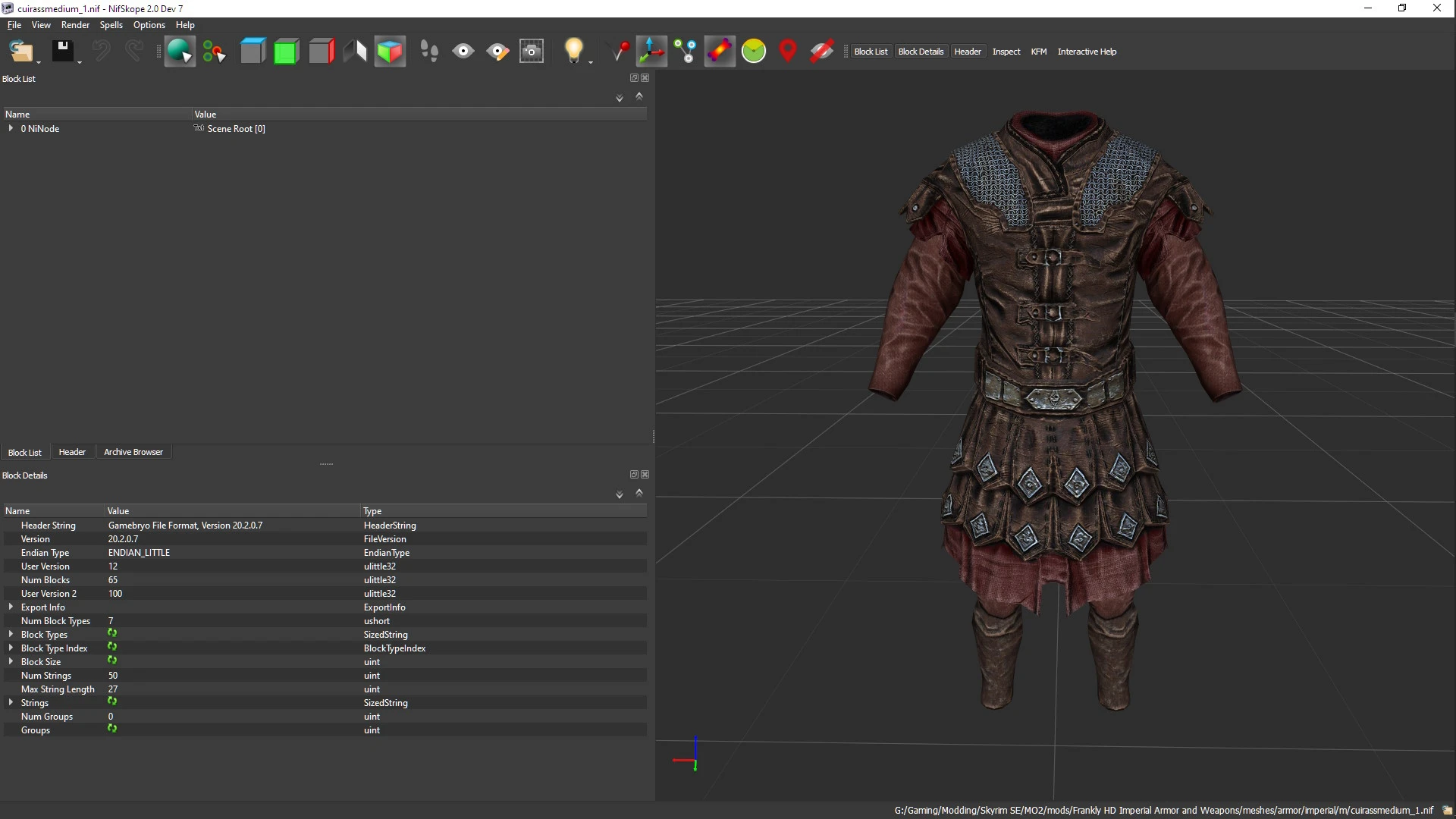Open the Load file dropdown arrow

click(x=39, y=61)
